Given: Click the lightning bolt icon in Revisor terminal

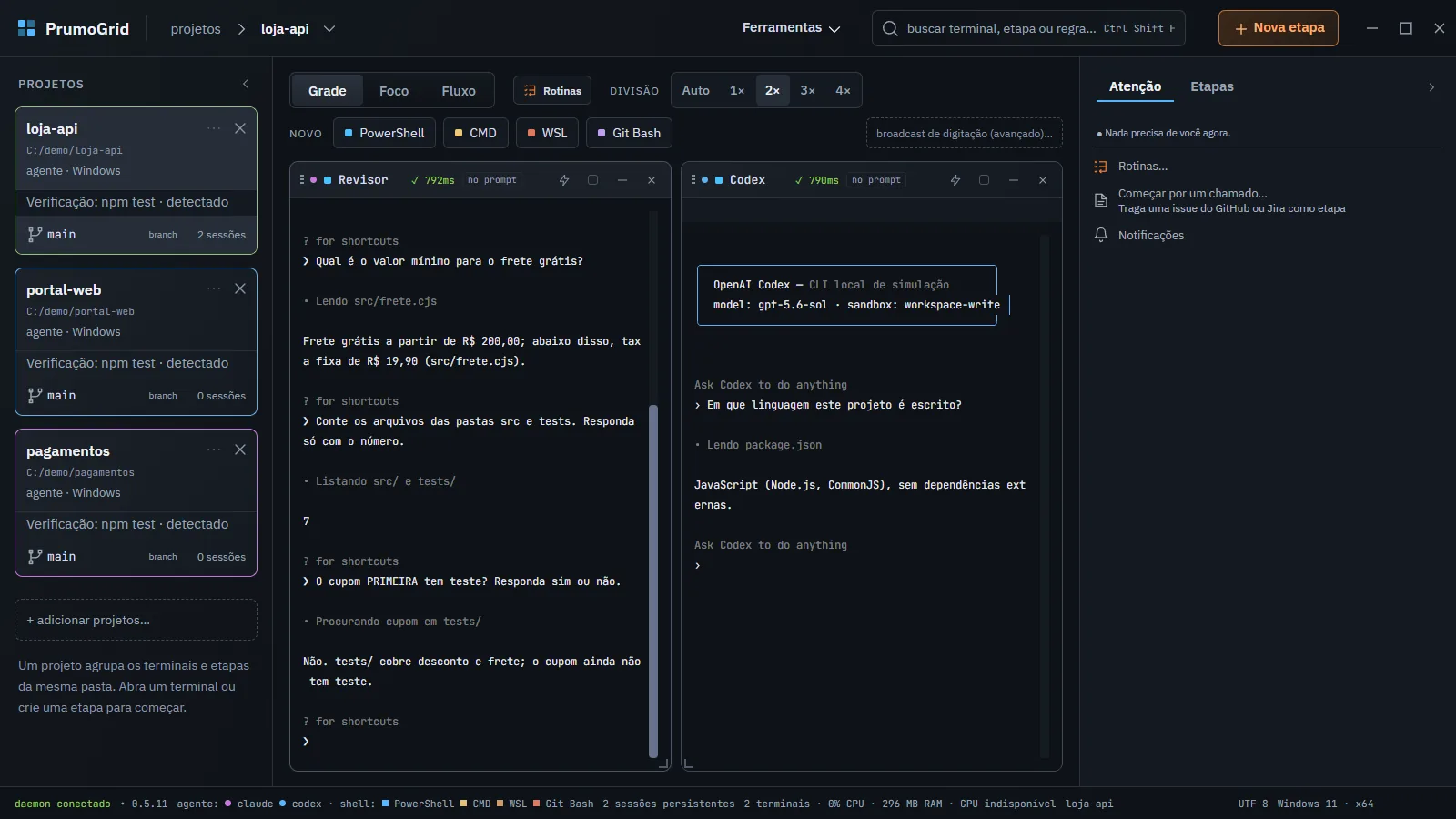Looking at the screenshot, I should pyautogui.click(x=564, y=180).
